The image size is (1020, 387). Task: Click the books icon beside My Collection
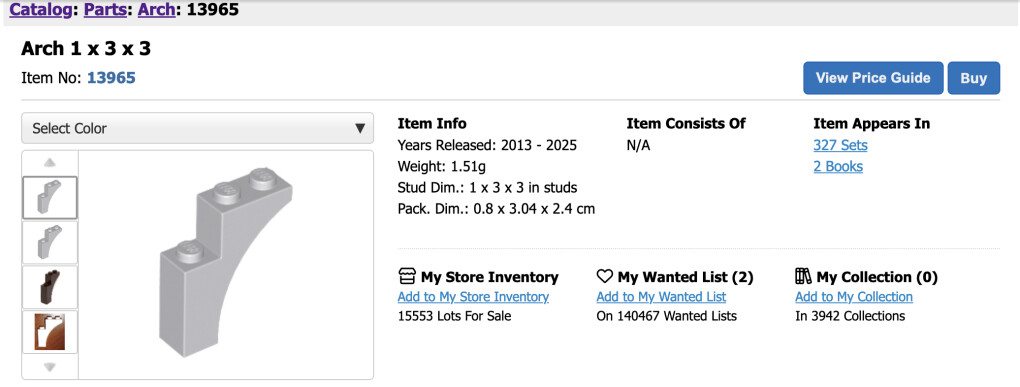(804, 276)
